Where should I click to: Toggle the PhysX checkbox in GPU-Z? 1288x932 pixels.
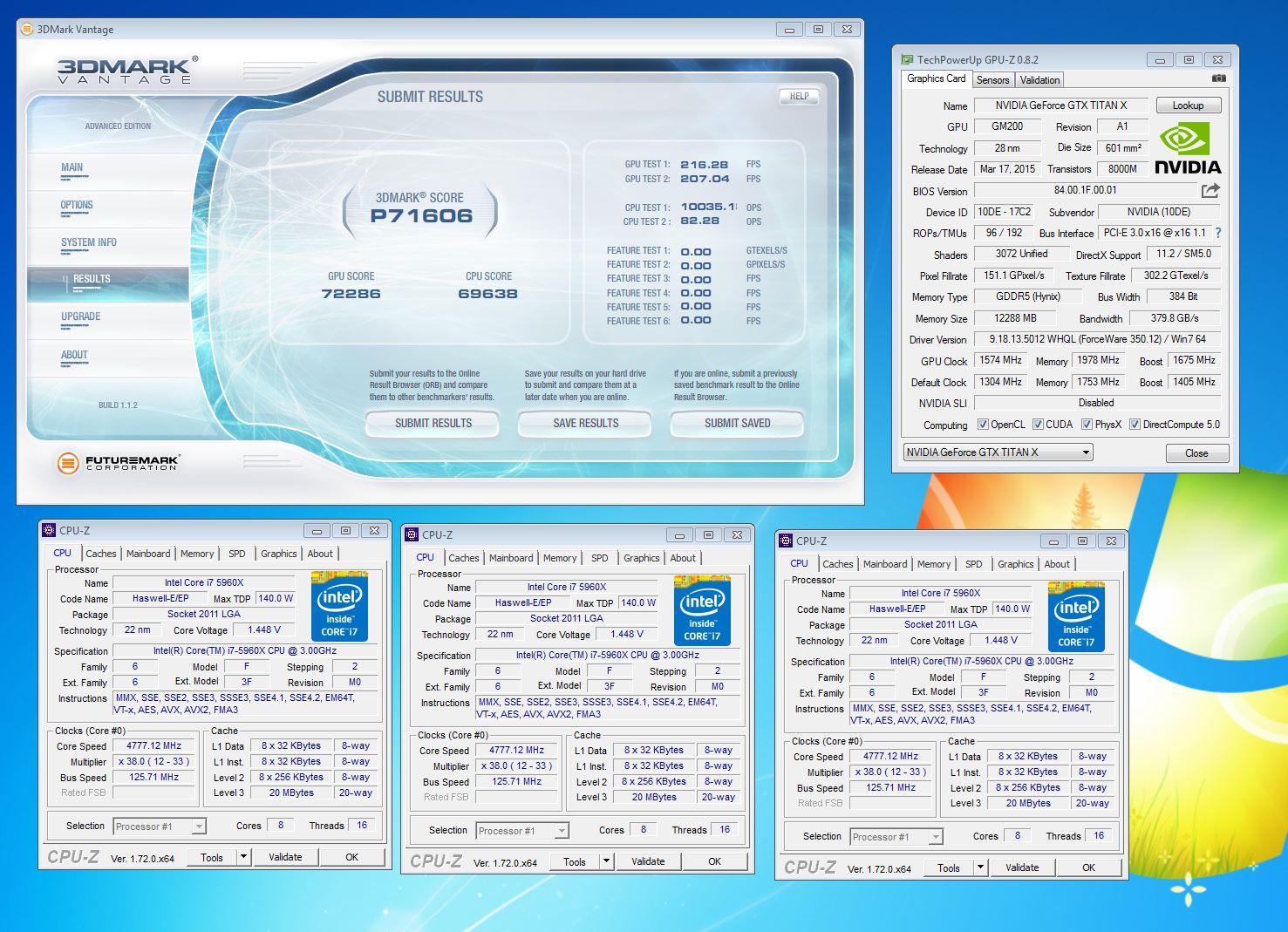(1087, 425)
